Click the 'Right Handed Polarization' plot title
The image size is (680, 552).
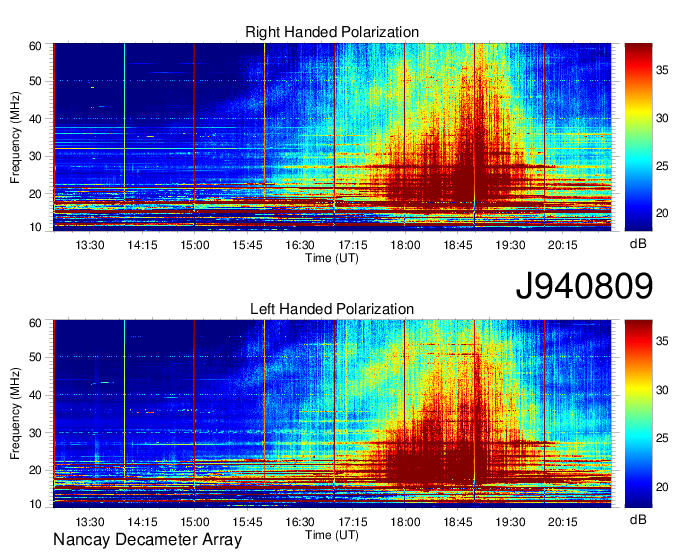tap(332, 32)
